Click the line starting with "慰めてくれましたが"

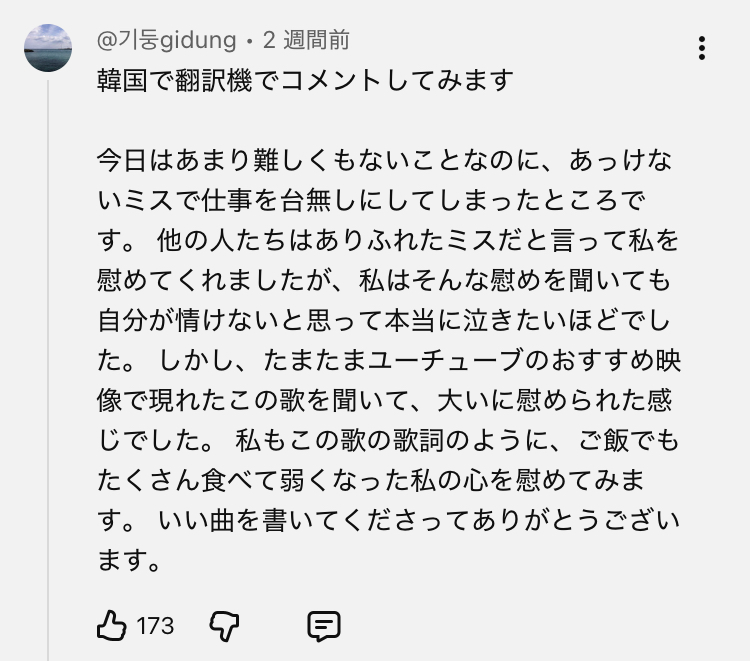click(x=389, y=279)
